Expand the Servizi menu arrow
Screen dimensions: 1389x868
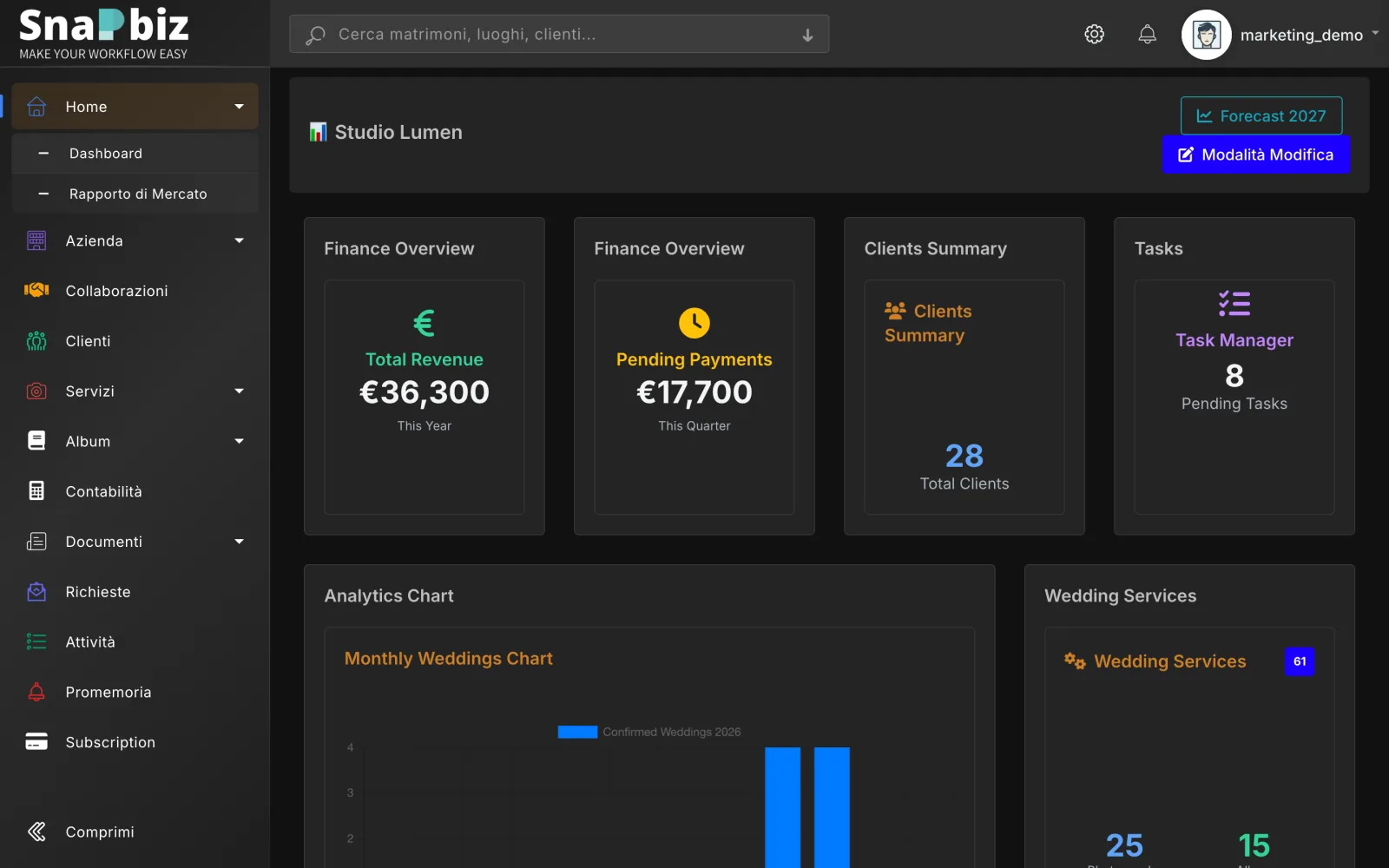click(240, 391)
